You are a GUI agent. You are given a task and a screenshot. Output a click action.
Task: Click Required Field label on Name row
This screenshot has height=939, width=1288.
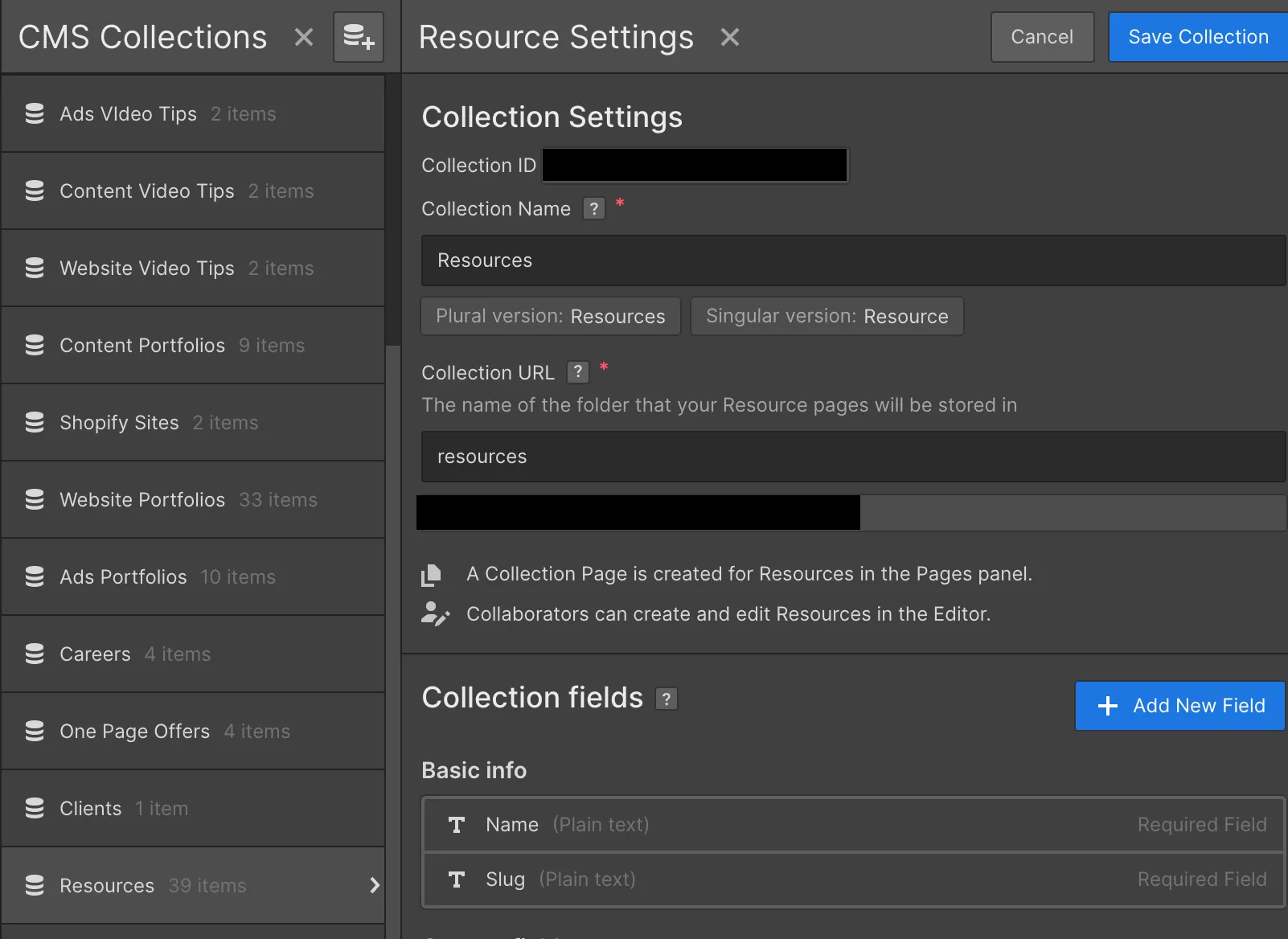[x=1202, y=825]
